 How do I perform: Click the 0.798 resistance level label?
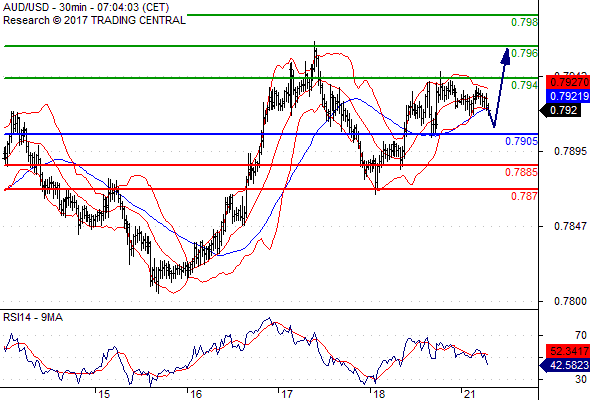point(525,22)
